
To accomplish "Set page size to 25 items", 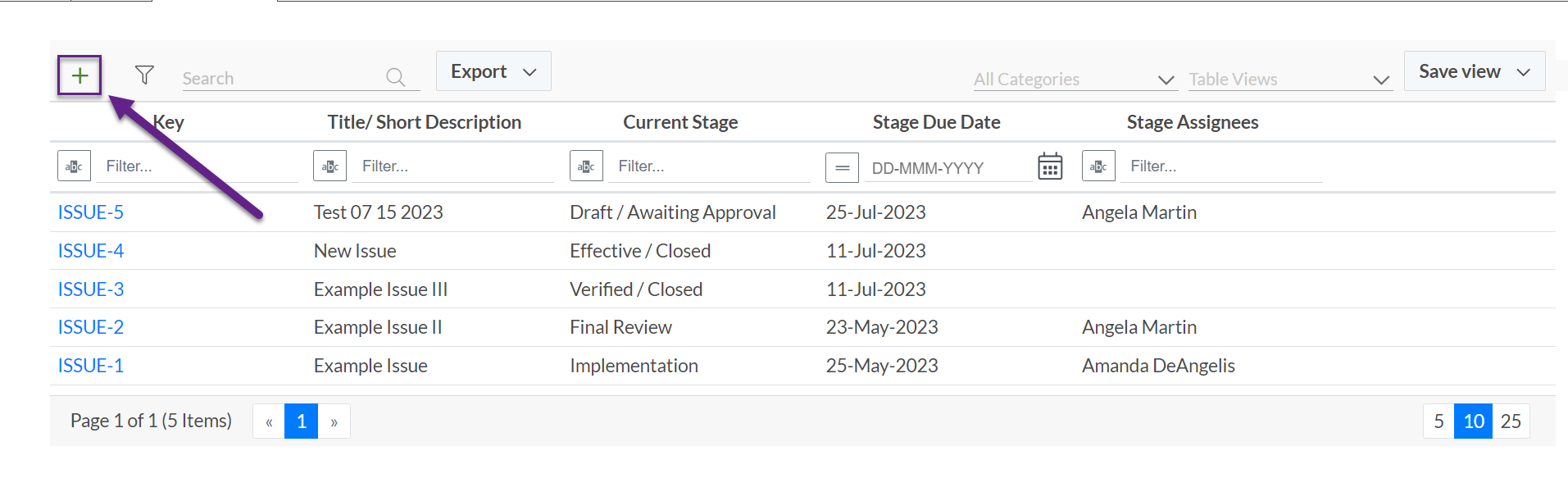I will [x=1511, y=421].
